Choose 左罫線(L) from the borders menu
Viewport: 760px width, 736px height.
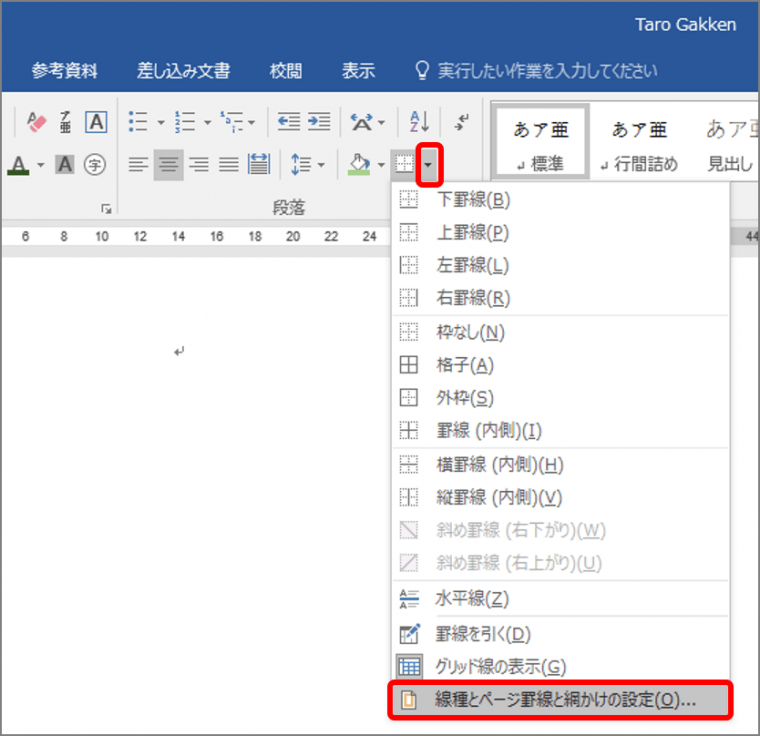[x=560, y=265]
